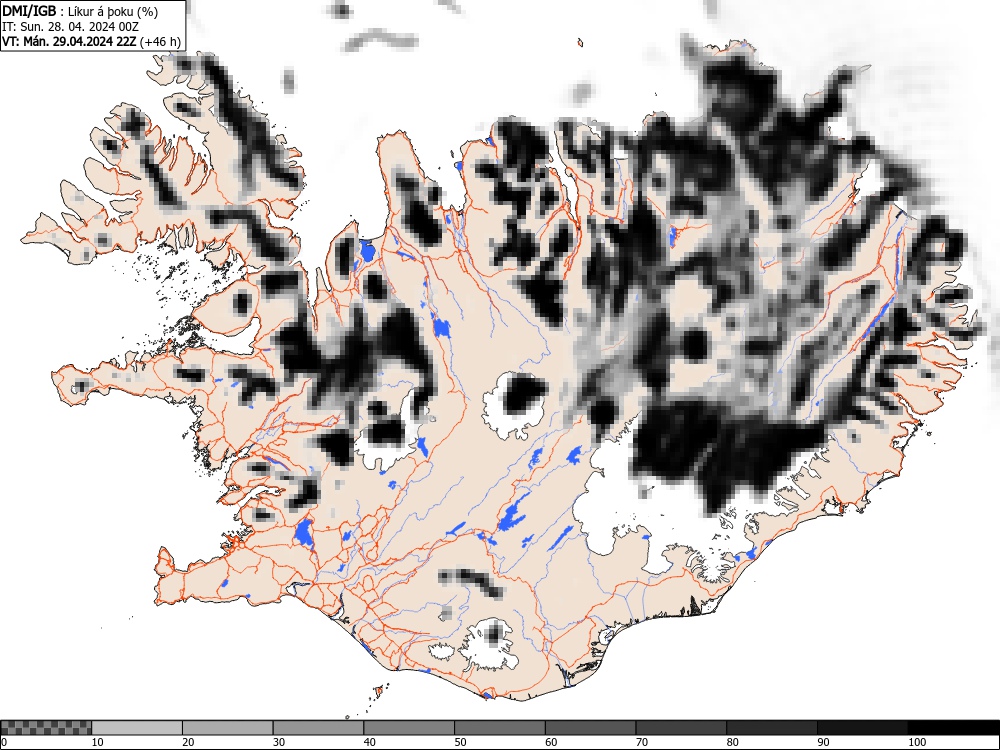Click the 70–80 percent legend swatch
This screenshot has width=1000, height=750.
click(680, 728)
